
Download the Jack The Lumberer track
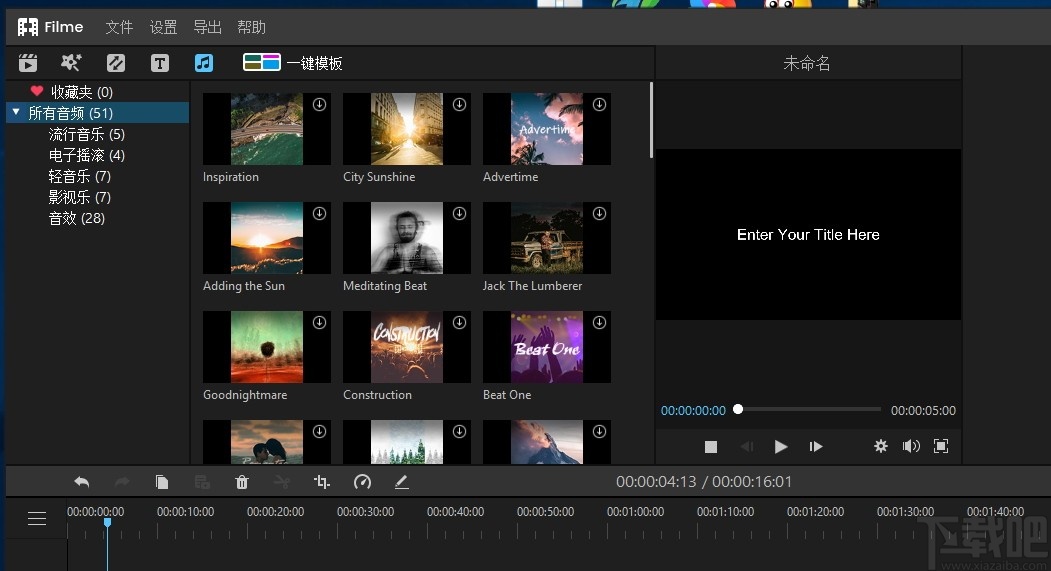click(x=599, y=213)
